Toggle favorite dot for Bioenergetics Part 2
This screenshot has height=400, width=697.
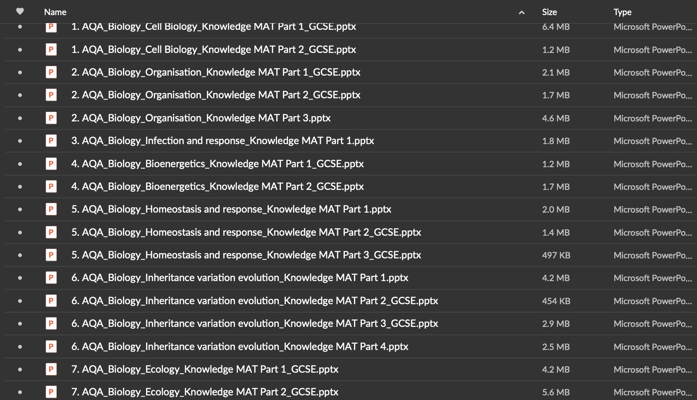[20, 186]
